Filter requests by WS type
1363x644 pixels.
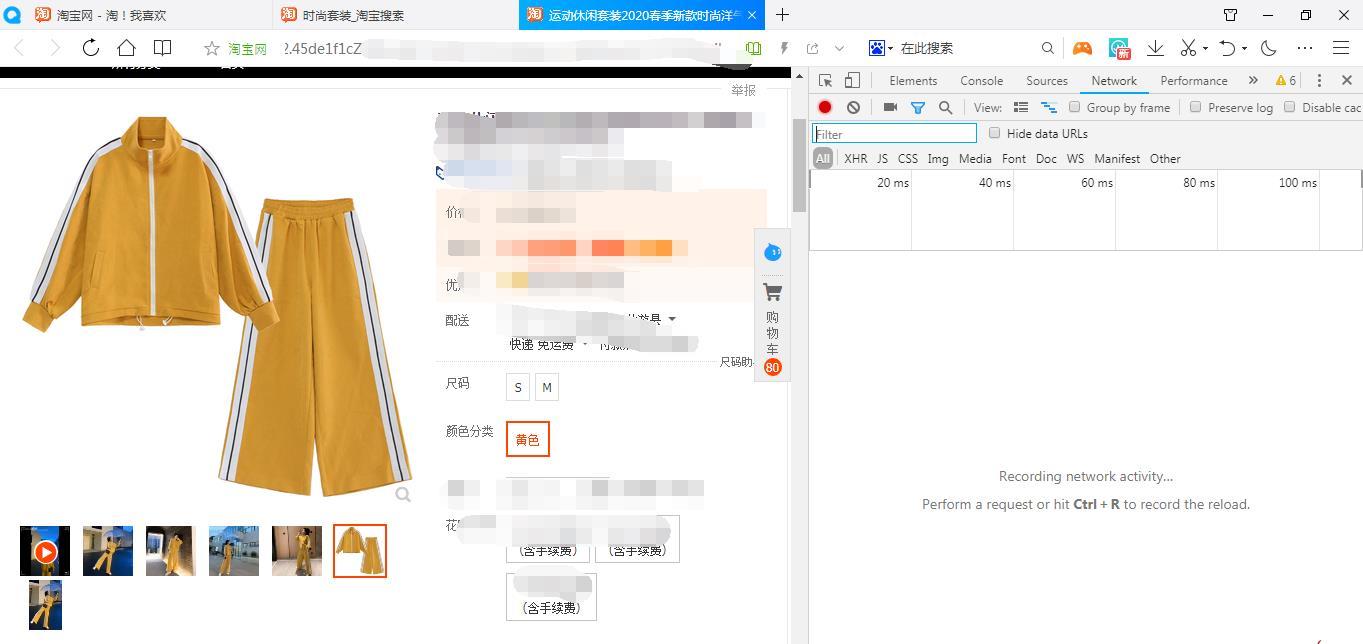click(x=1075, y=158)
